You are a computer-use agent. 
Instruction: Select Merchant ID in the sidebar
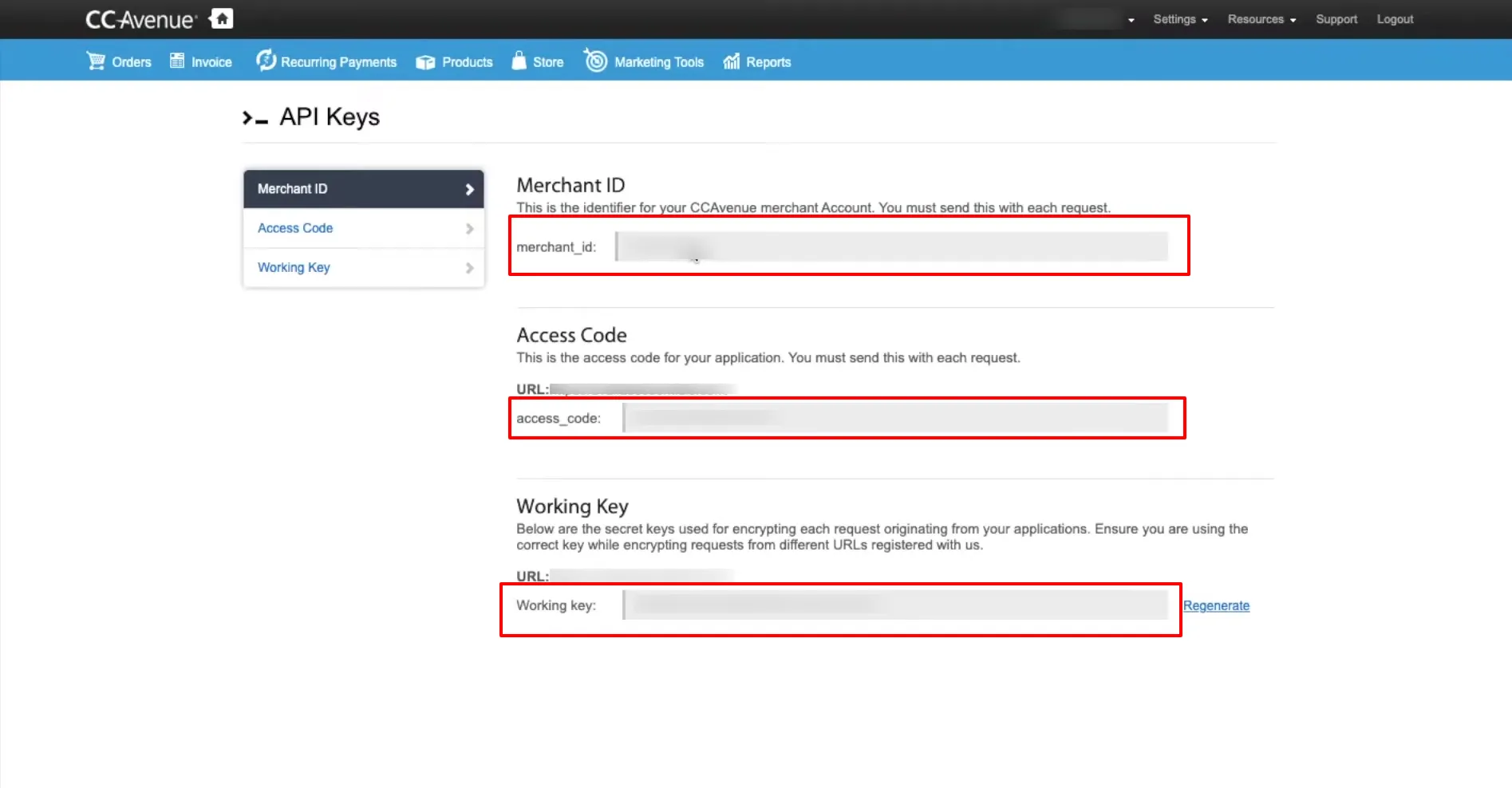coord(364,189)
